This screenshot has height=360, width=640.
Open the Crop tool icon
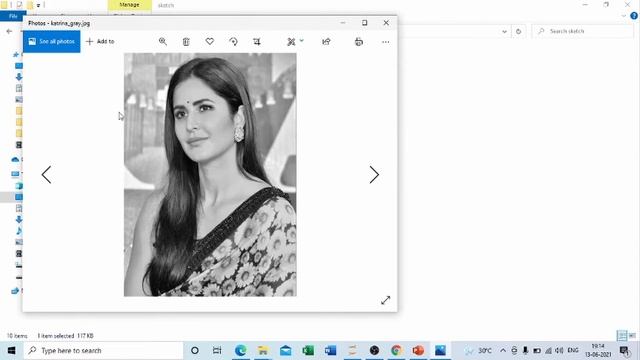(x=257, y=42)
